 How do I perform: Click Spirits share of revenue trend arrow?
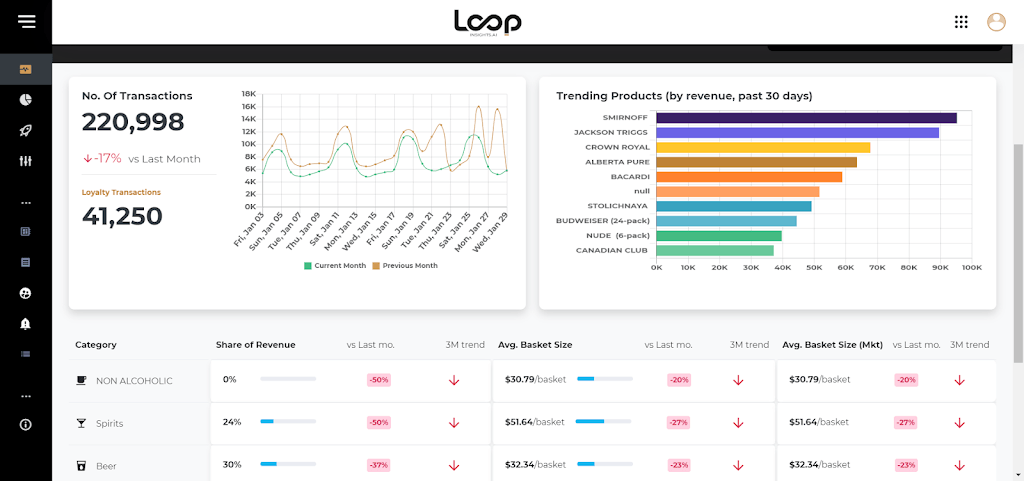pyautogui.click(x=454, y=423)
